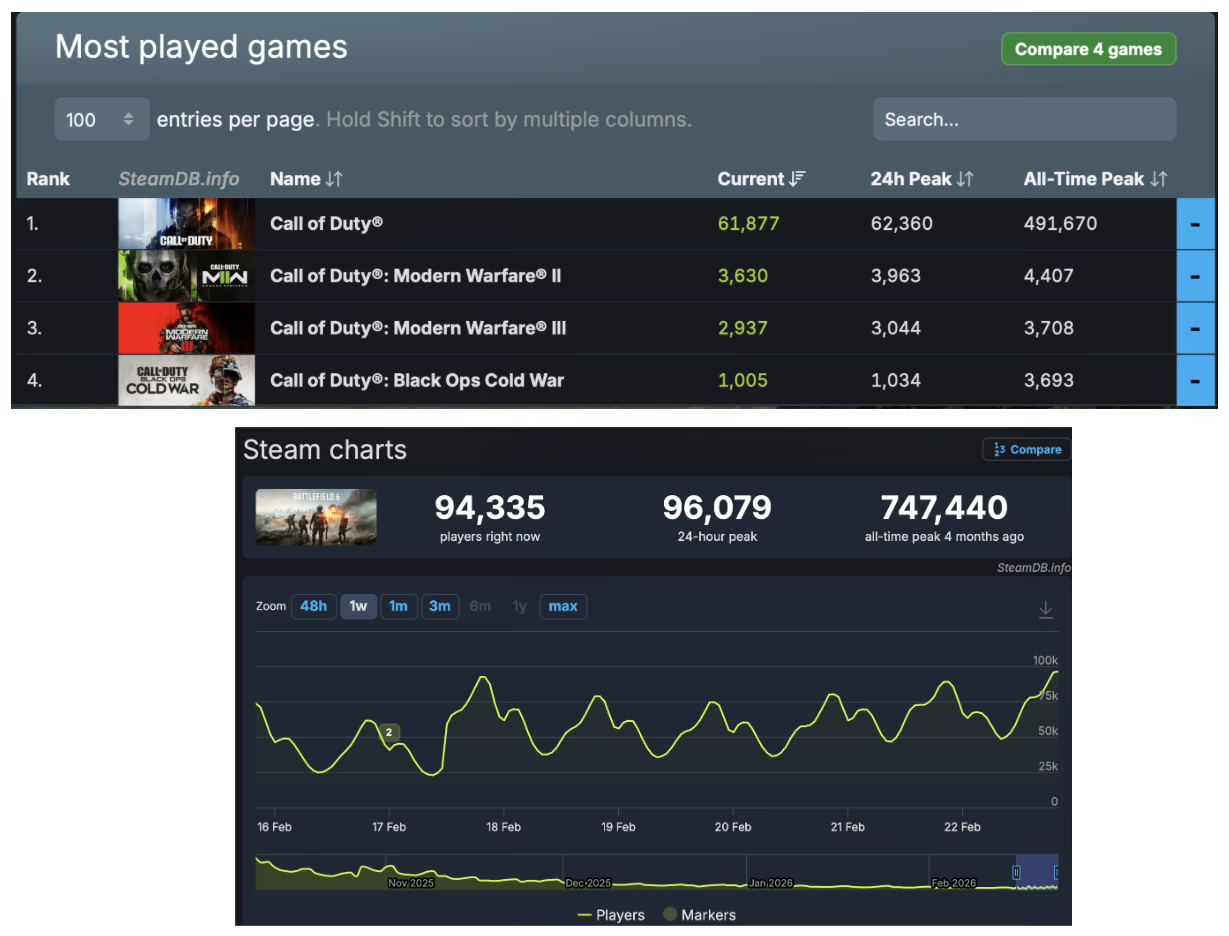
Task: Sort table by 24h Peak column
Action: coord(922,179)
